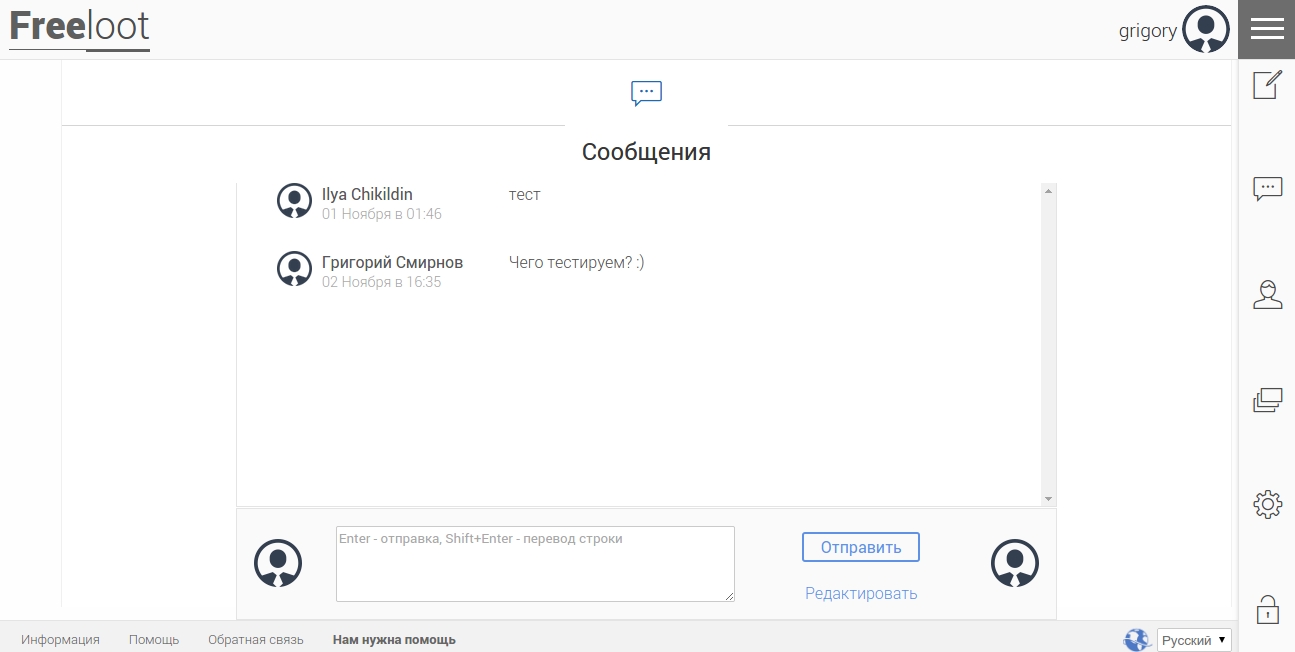The width and height of the screenshot is (1295, 652).
Task: Focus the message text area
Action: (x=535, y=564)
